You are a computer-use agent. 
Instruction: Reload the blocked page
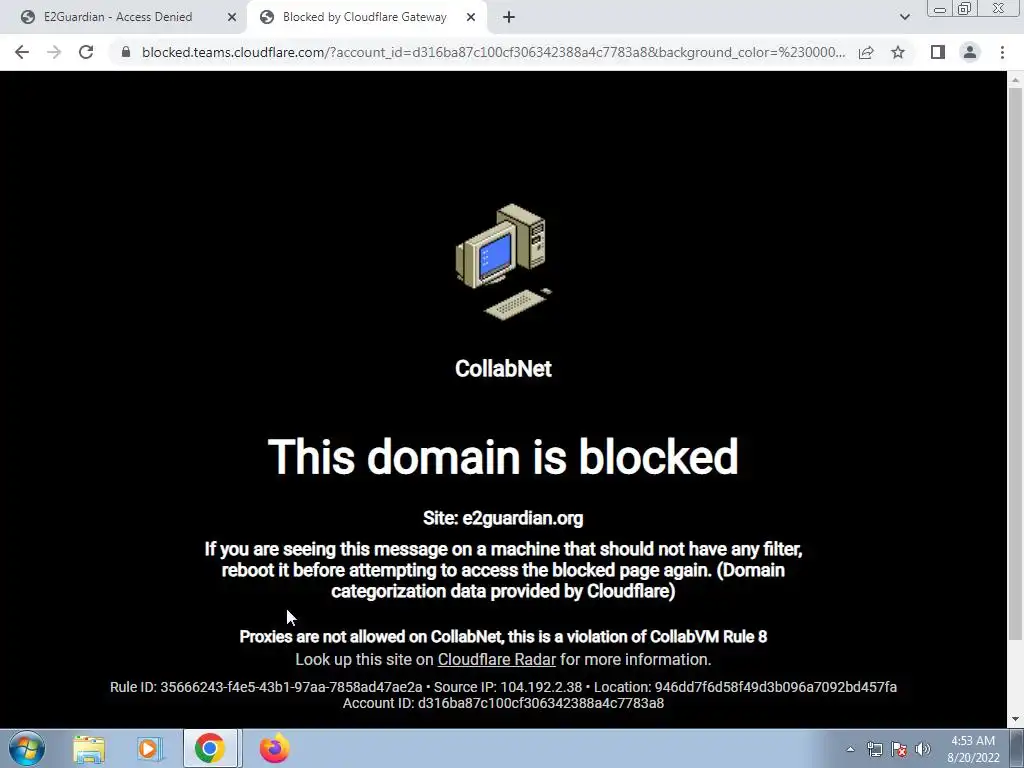86,52
